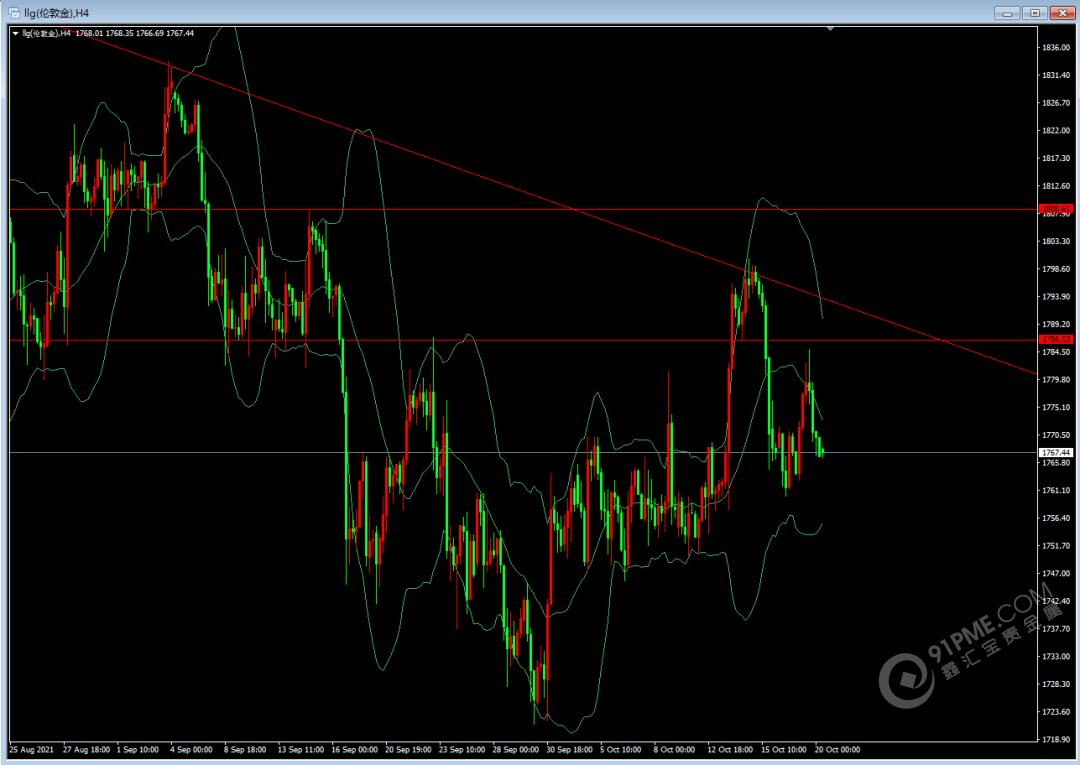Screen dimensions: 1080x765
Task: Click the 1723.60 price axis label
Action: [1057, 711]
